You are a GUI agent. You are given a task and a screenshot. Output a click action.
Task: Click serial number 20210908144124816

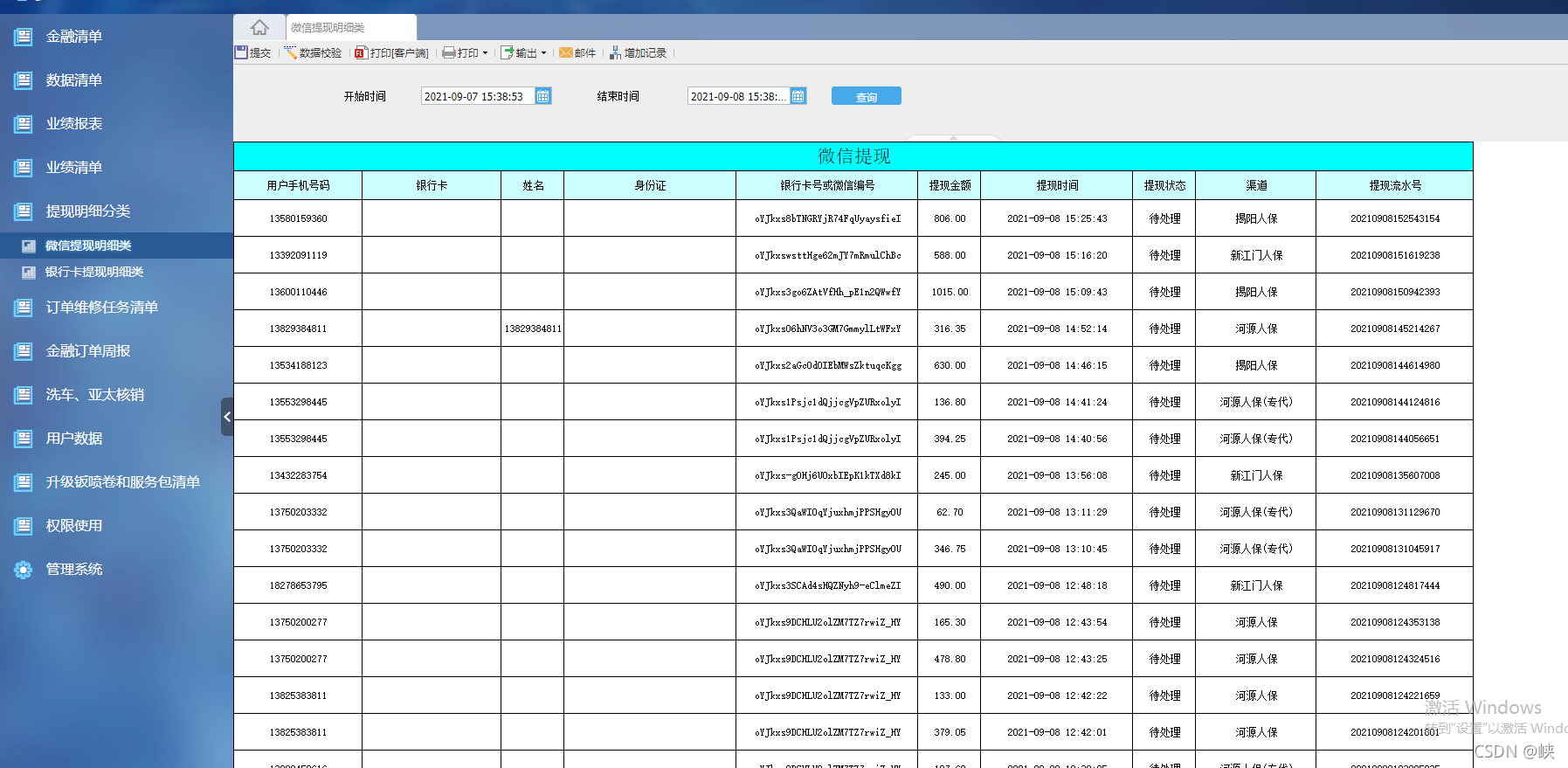(x=1395, y=402)
